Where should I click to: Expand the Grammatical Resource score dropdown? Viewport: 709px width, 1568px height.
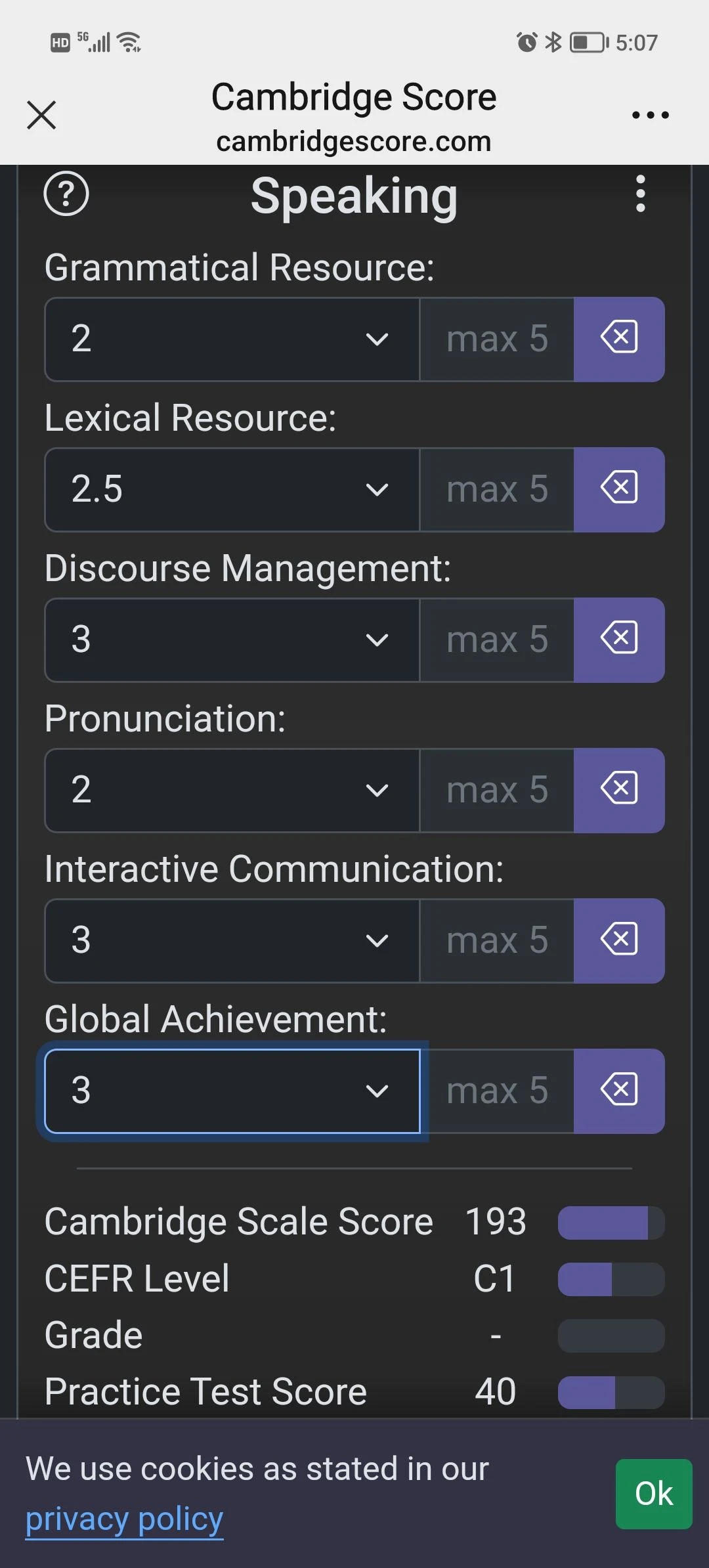(x=232, y=339)
